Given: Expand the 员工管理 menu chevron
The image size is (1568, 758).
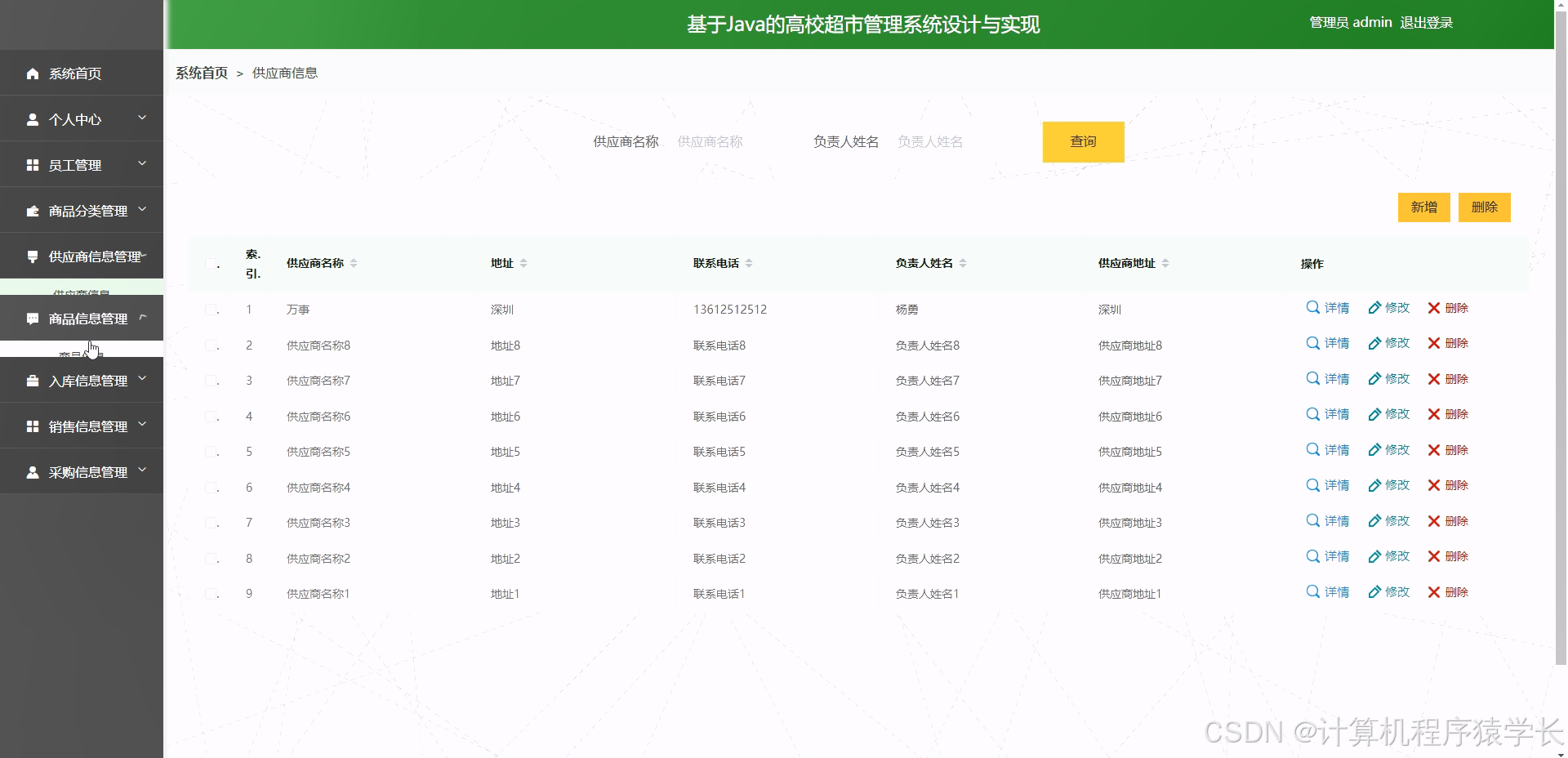Looking at the screenshot, I should pos(144,164).
